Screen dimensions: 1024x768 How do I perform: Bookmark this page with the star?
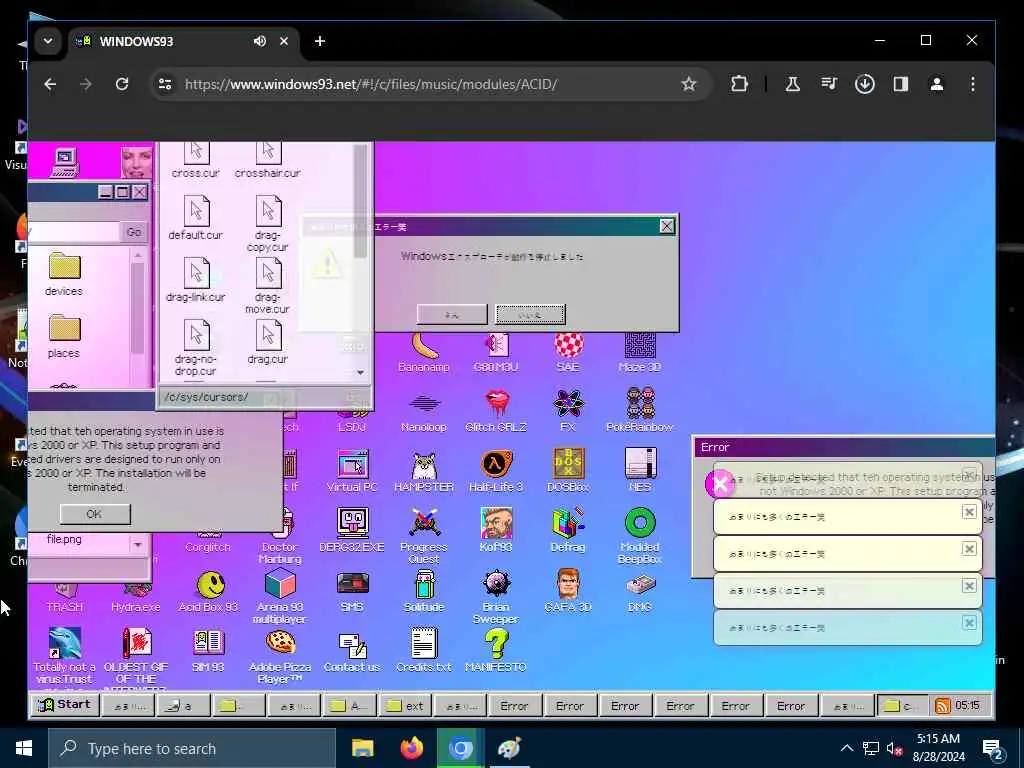[x=688, y=84]
